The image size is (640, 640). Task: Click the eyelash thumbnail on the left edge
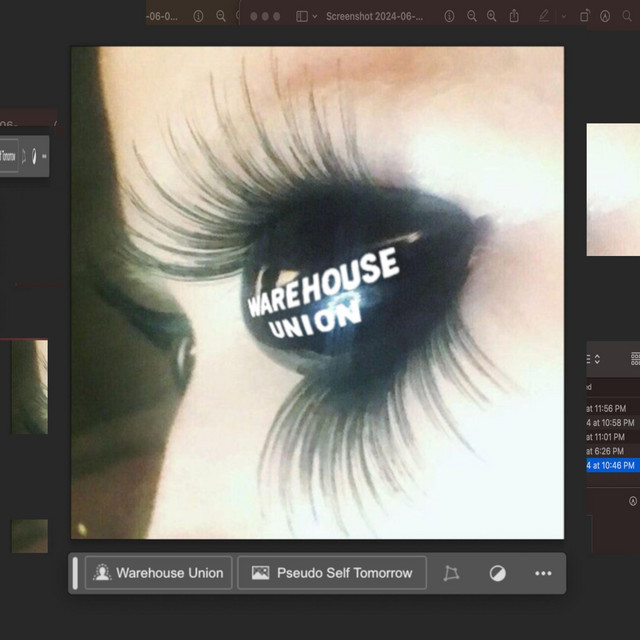(x=29, y=386)
